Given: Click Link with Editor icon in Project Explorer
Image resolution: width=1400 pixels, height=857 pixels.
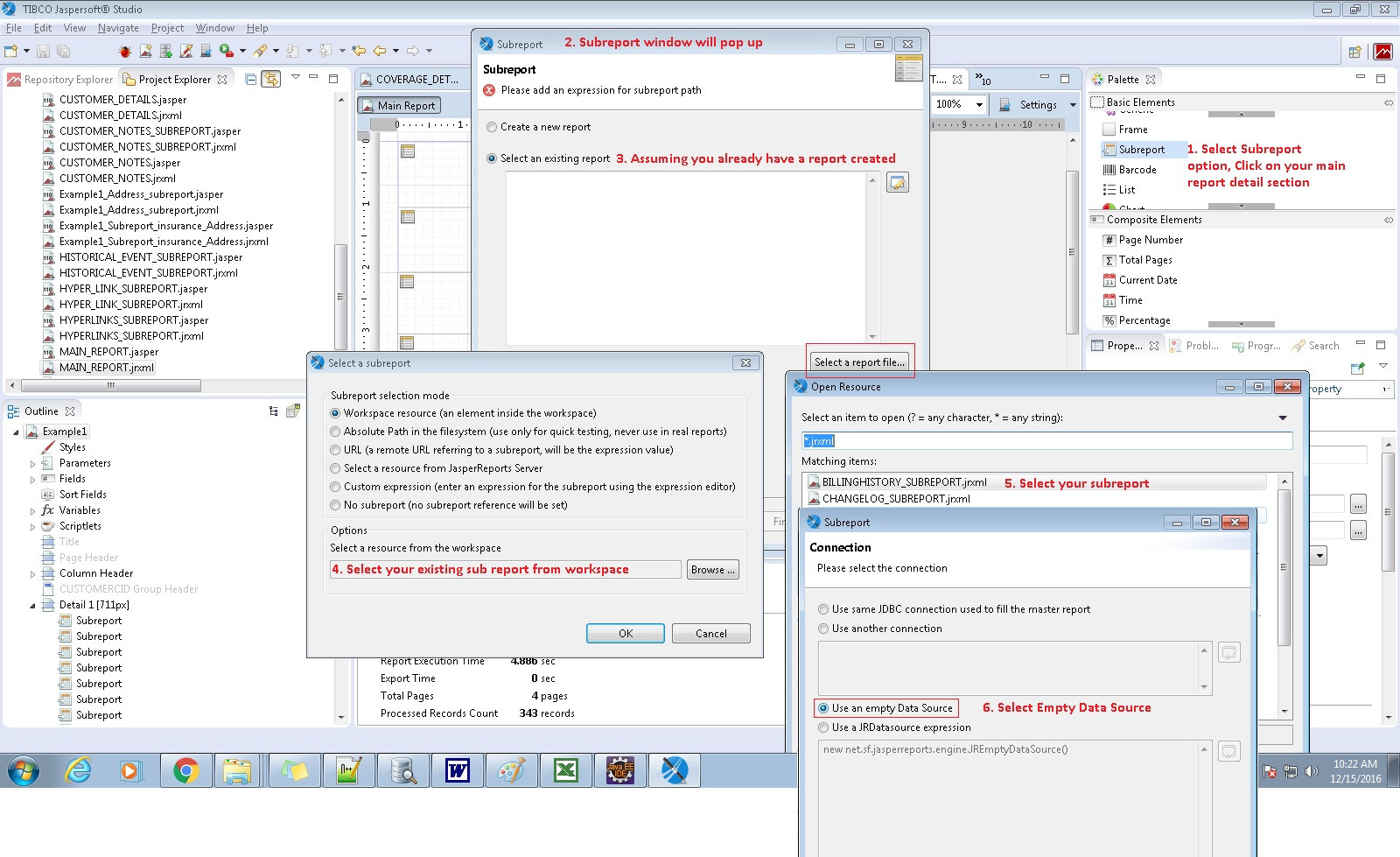Looking at the screenshot, I should (271, 79).
